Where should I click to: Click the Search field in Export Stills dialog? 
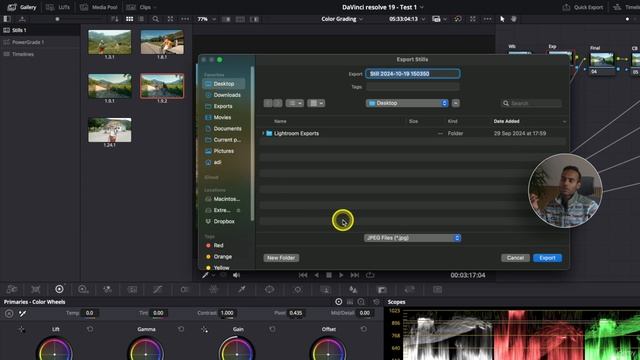coord(531,103)
